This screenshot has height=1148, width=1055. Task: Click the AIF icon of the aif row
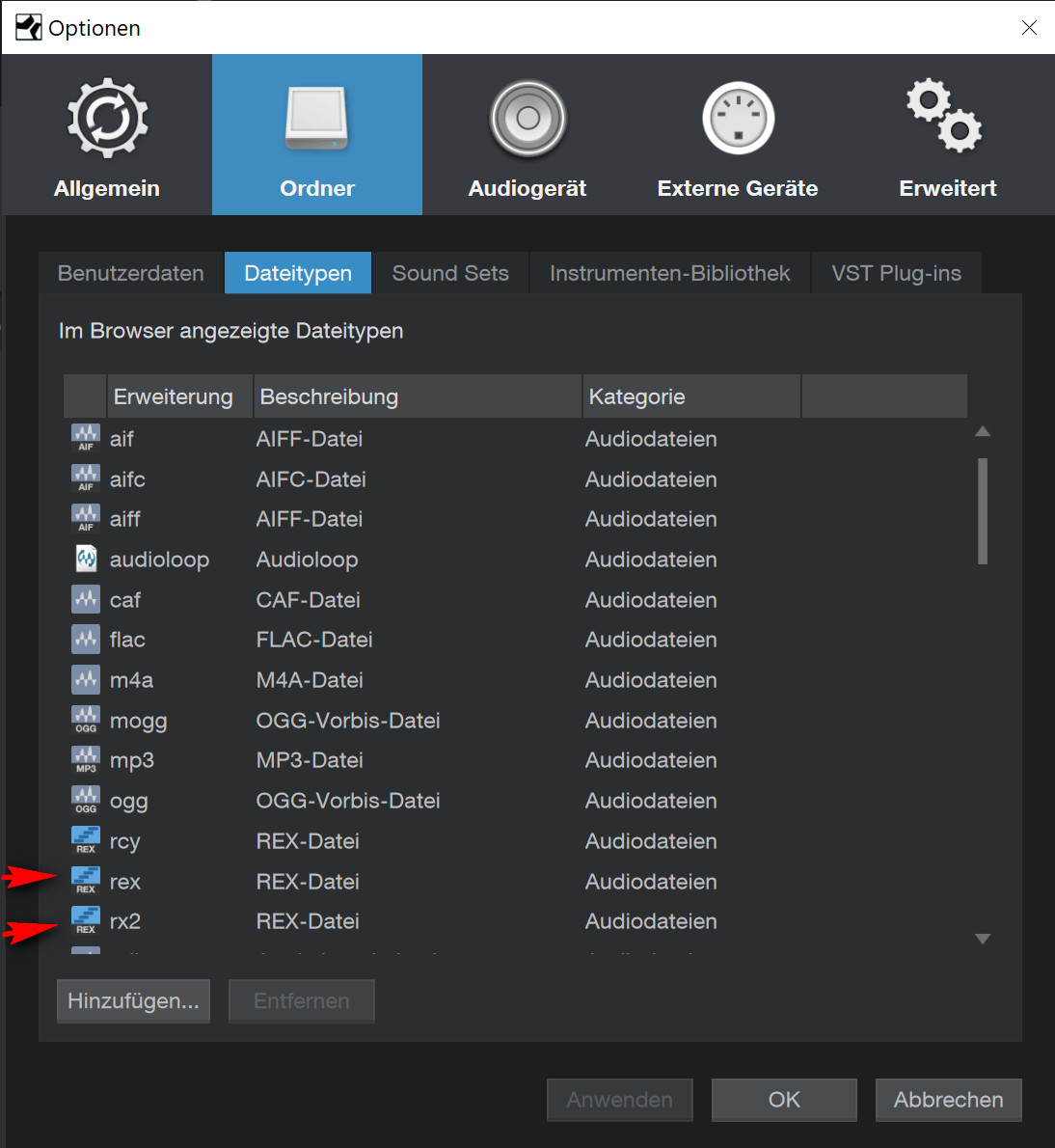tap(86, 439)
